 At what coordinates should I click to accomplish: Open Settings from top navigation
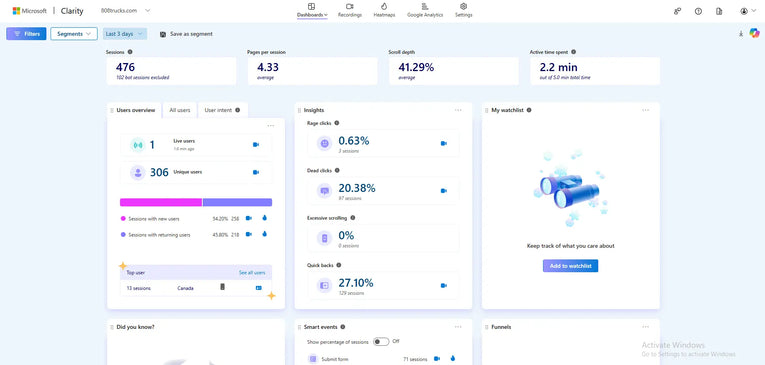pos(463,10)
